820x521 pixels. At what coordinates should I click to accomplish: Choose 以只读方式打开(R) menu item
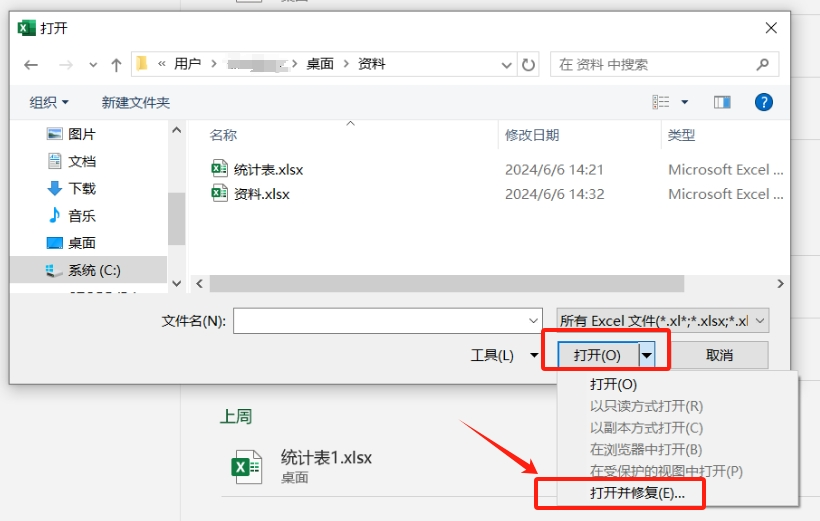(x=646, y=406)
